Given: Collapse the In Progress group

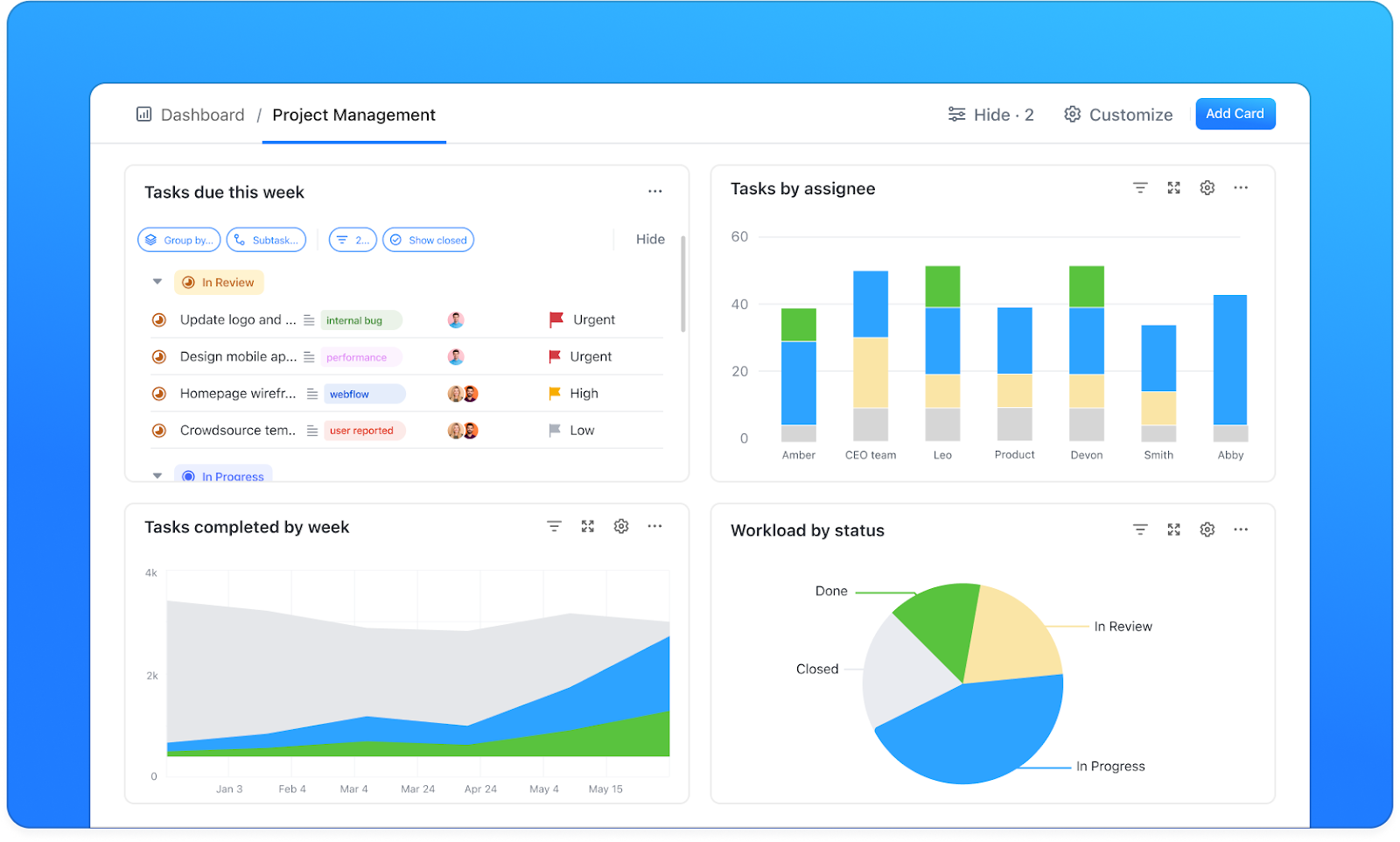Looking at the screenshot, I should point(157,476).
